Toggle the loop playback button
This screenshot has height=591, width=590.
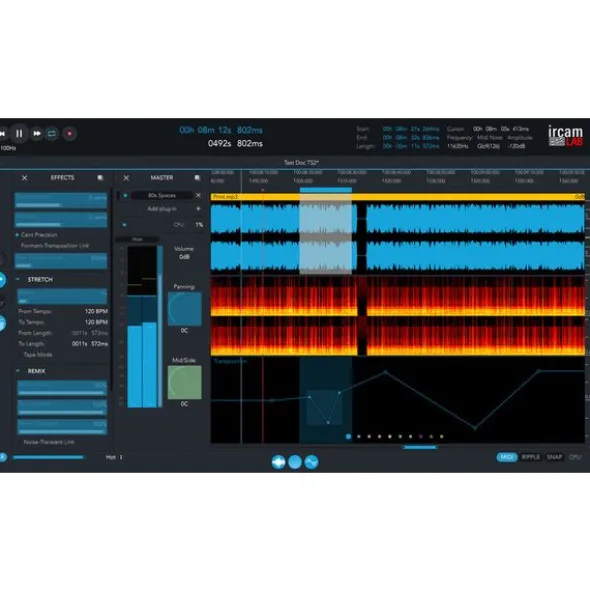coord(52,133)
